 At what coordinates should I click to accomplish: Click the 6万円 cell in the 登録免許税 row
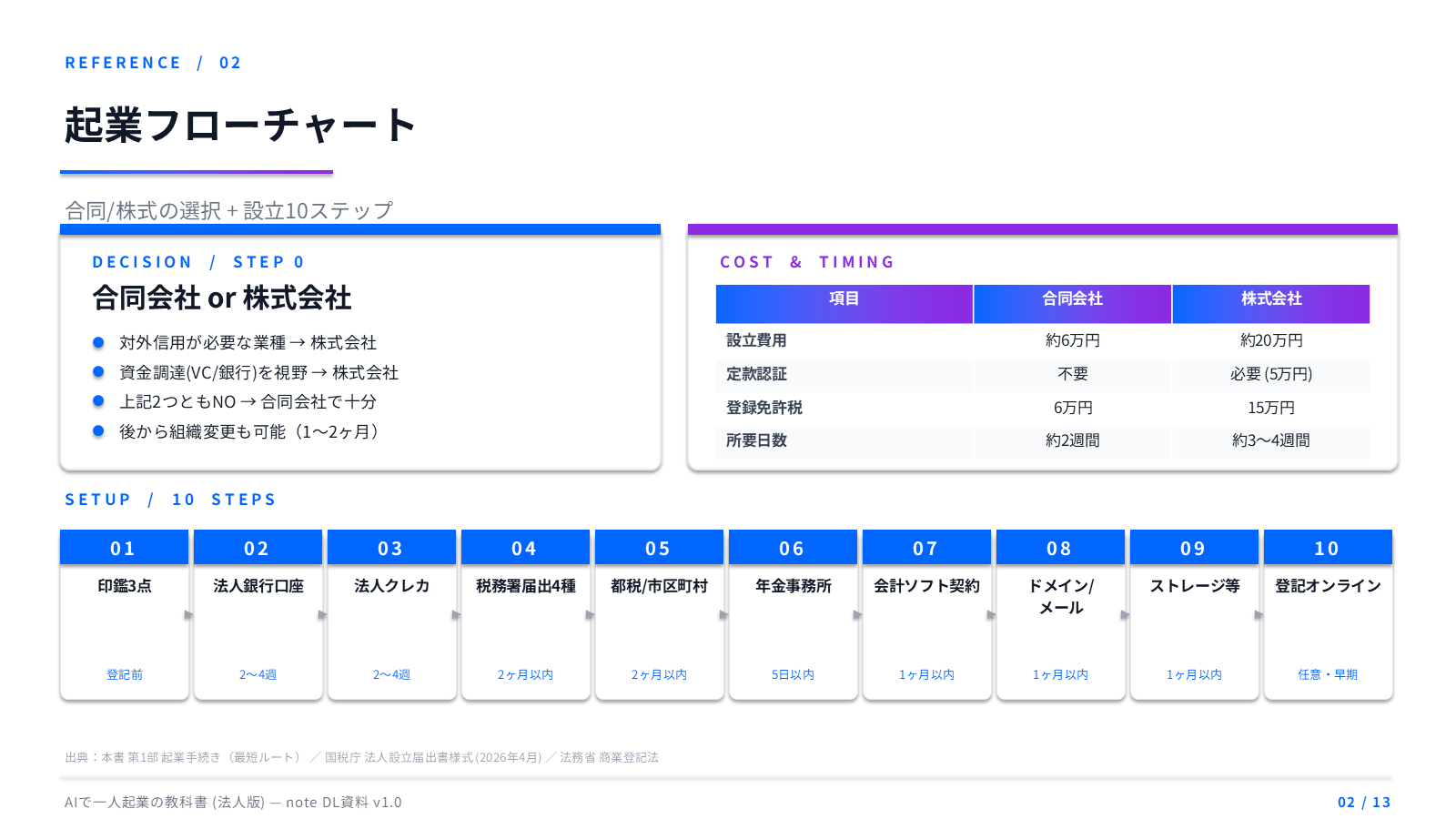1073,408
